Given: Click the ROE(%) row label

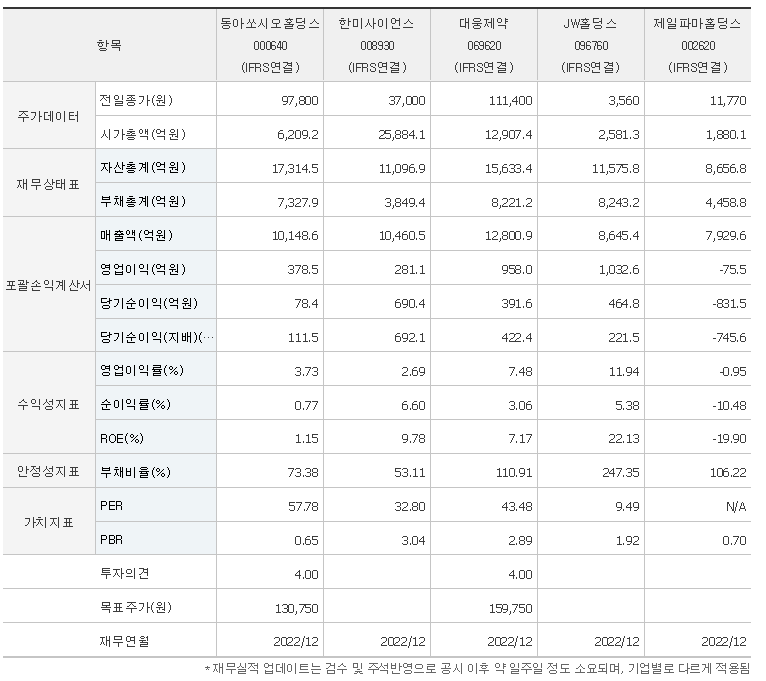Looking at the screenshot, I should pos(122,438).
